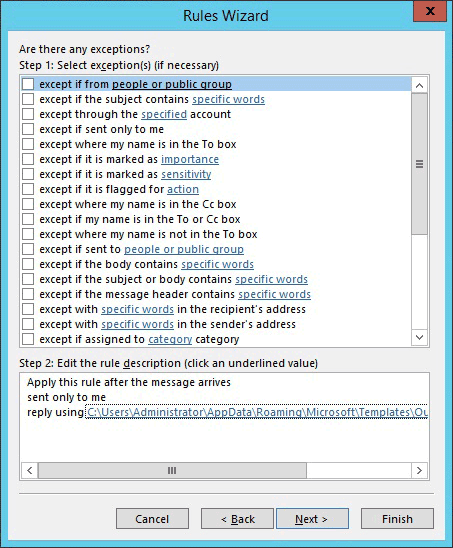The height and width of the screenshot is (548, 453).
Task: Tick 'except if the body contains specific words'
Action: (28, 264)
